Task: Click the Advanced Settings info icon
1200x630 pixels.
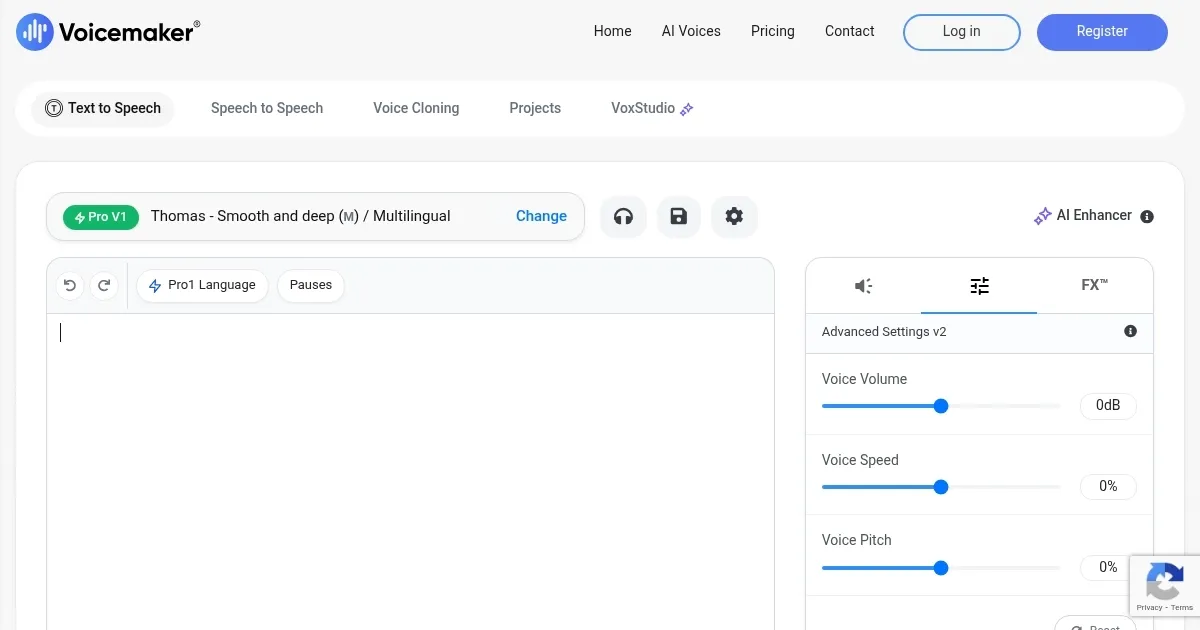Action: click(1130, 331)
